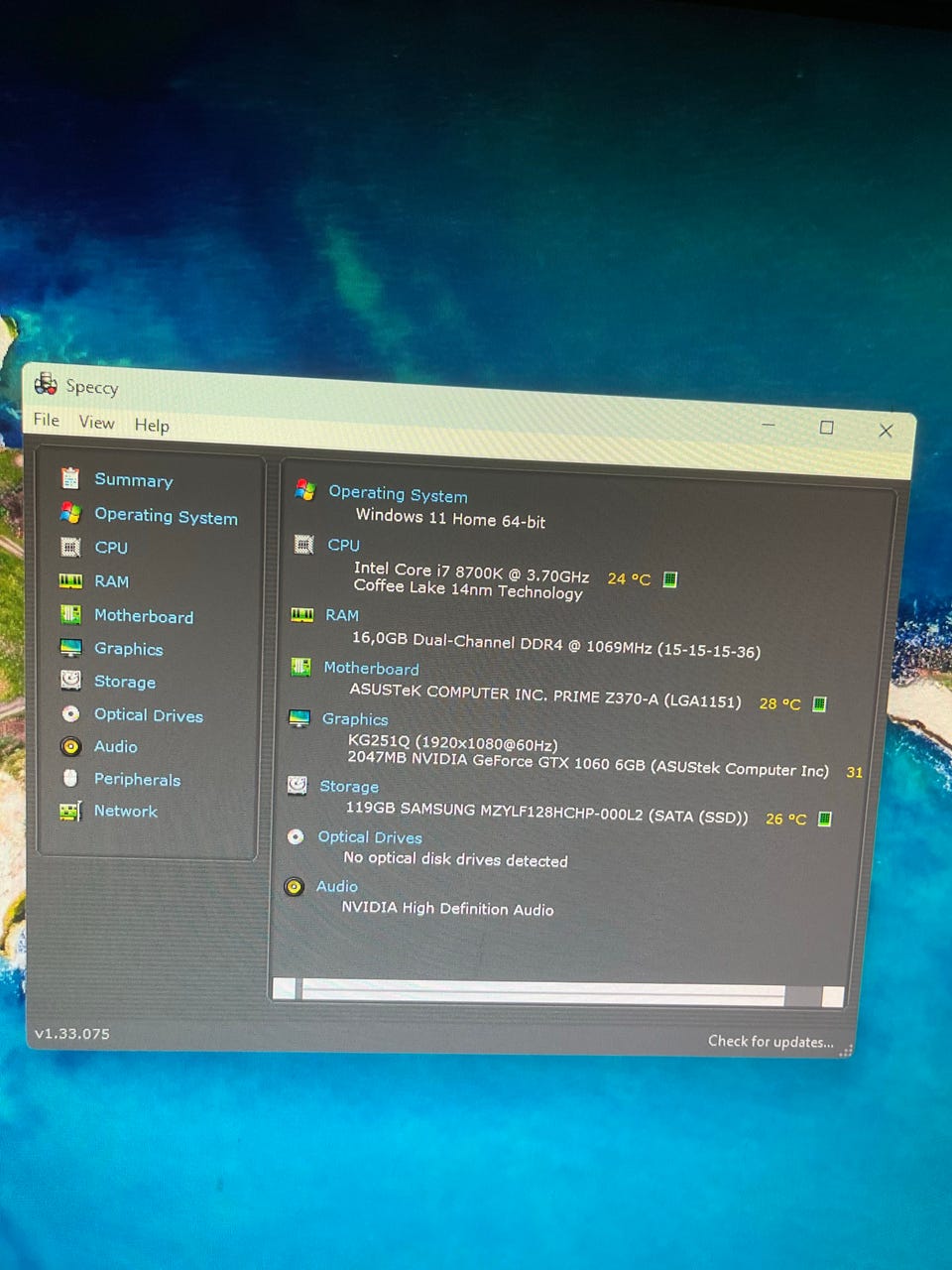The height and width of the screenshot is (1270, 952).
Task: Click the CPU temperature indicator icon
Action: 670,579
